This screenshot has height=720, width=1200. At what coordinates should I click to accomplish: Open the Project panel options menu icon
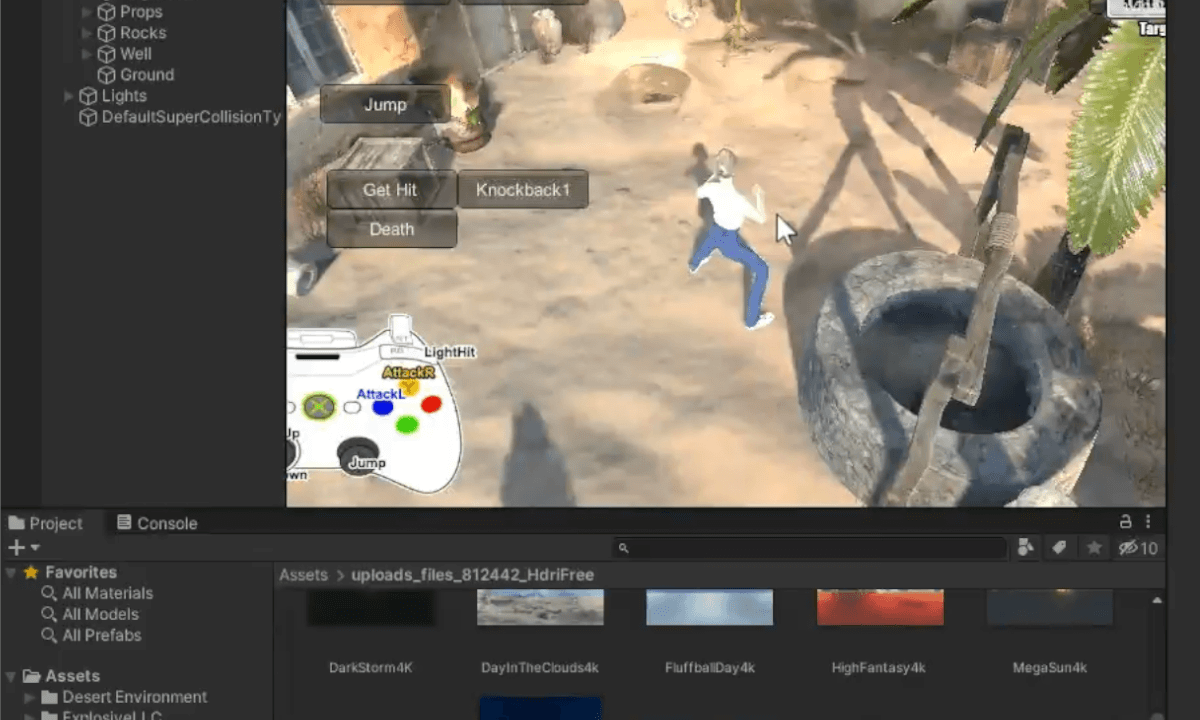(1148, 522)
